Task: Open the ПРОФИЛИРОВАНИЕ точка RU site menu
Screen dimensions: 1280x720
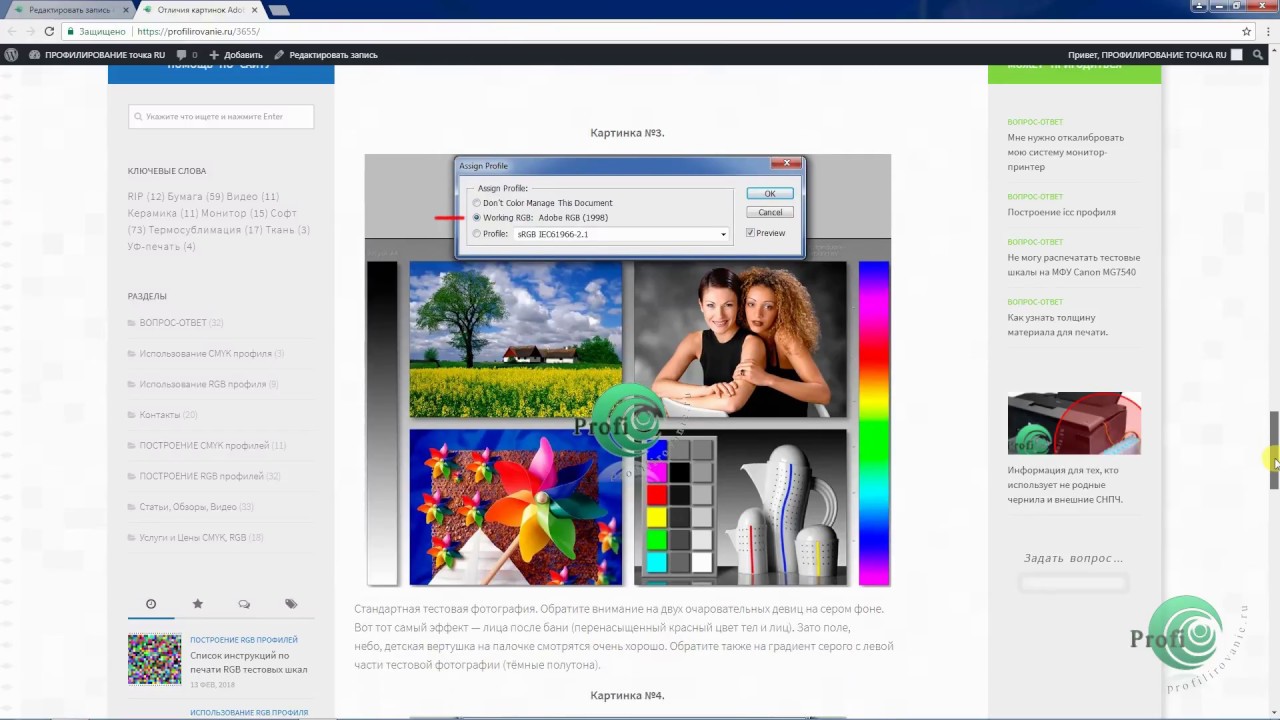Action: pos(97,55)
